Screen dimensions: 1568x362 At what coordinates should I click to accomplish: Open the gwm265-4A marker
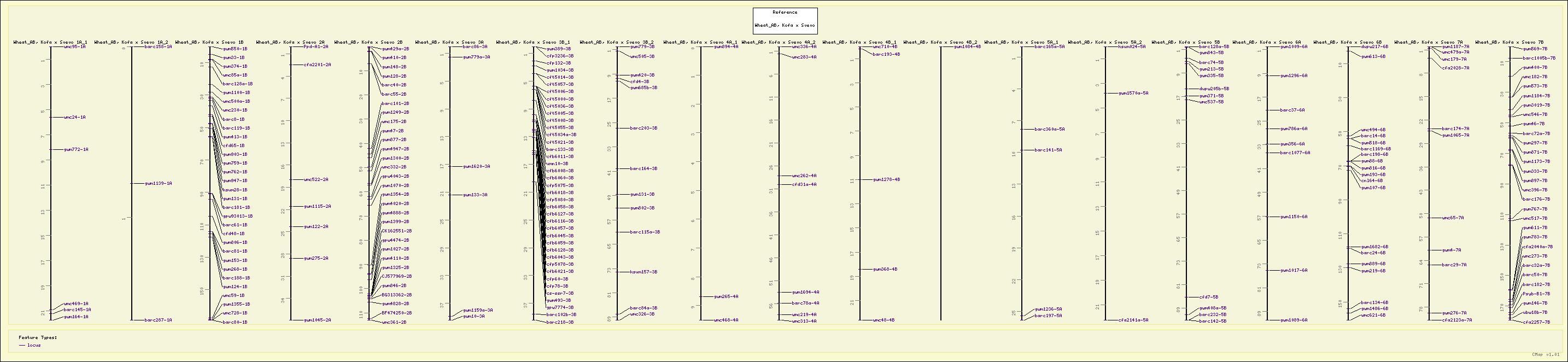pyautogui.click(x=726, y=296)
